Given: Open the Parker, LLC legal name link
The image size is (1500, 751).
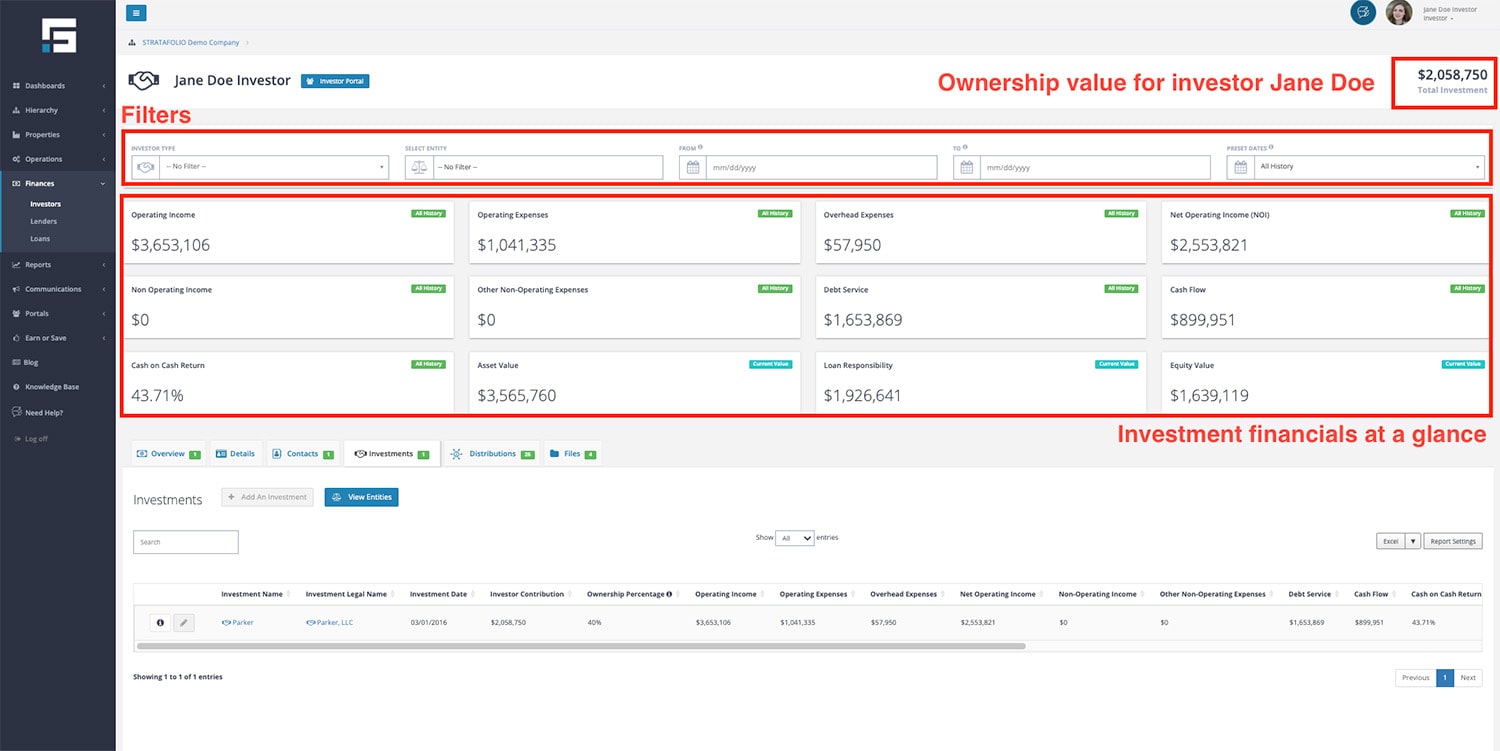Looking at the screenshot, I should [x=334, y=623].
